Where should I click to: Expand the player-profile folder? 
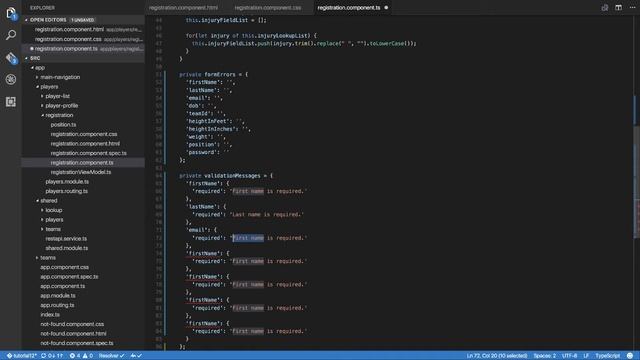click(62, 105)
